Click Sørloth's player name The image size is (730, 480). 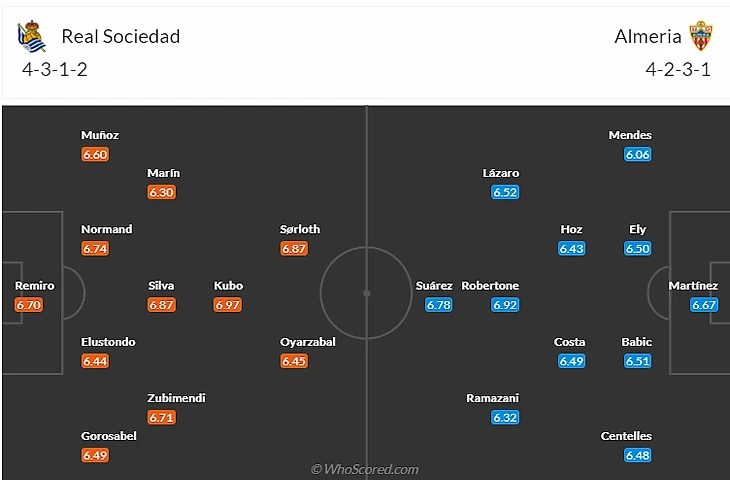pos(300,229)
